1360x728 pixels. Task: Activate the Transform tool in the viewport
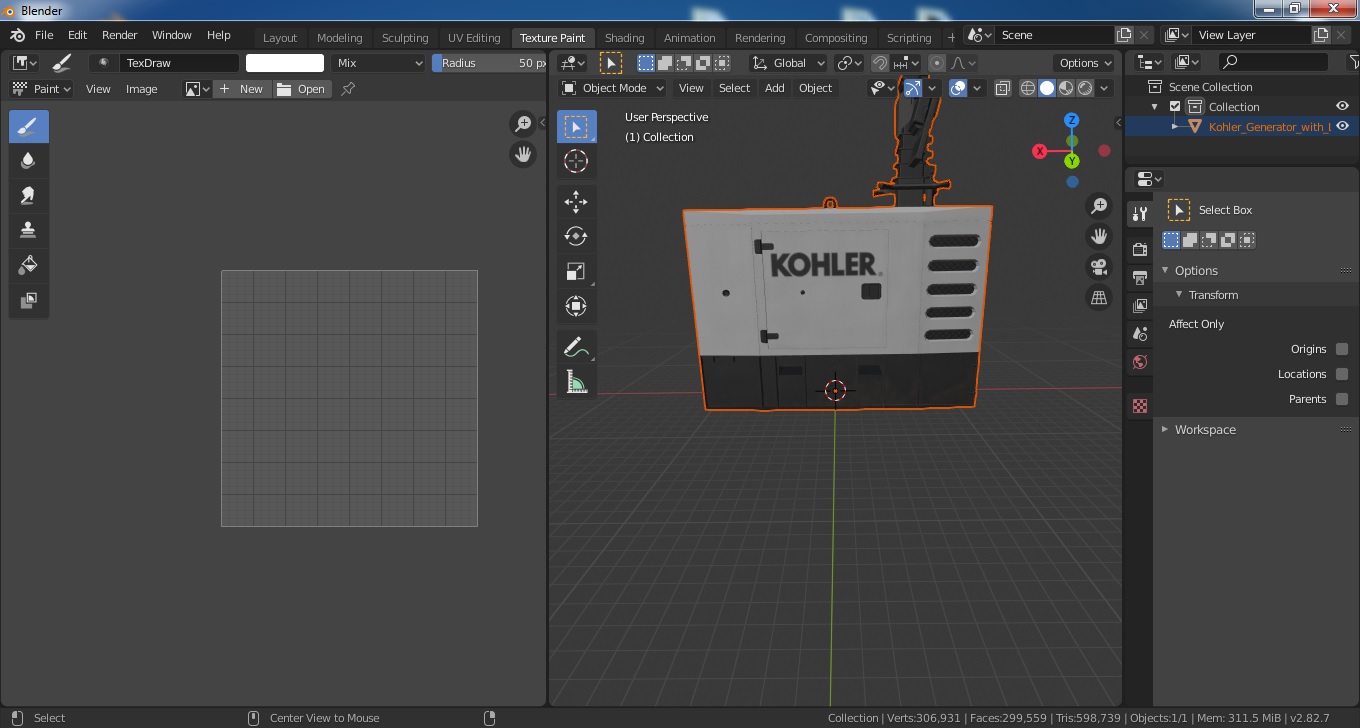[x=576, y=306]
